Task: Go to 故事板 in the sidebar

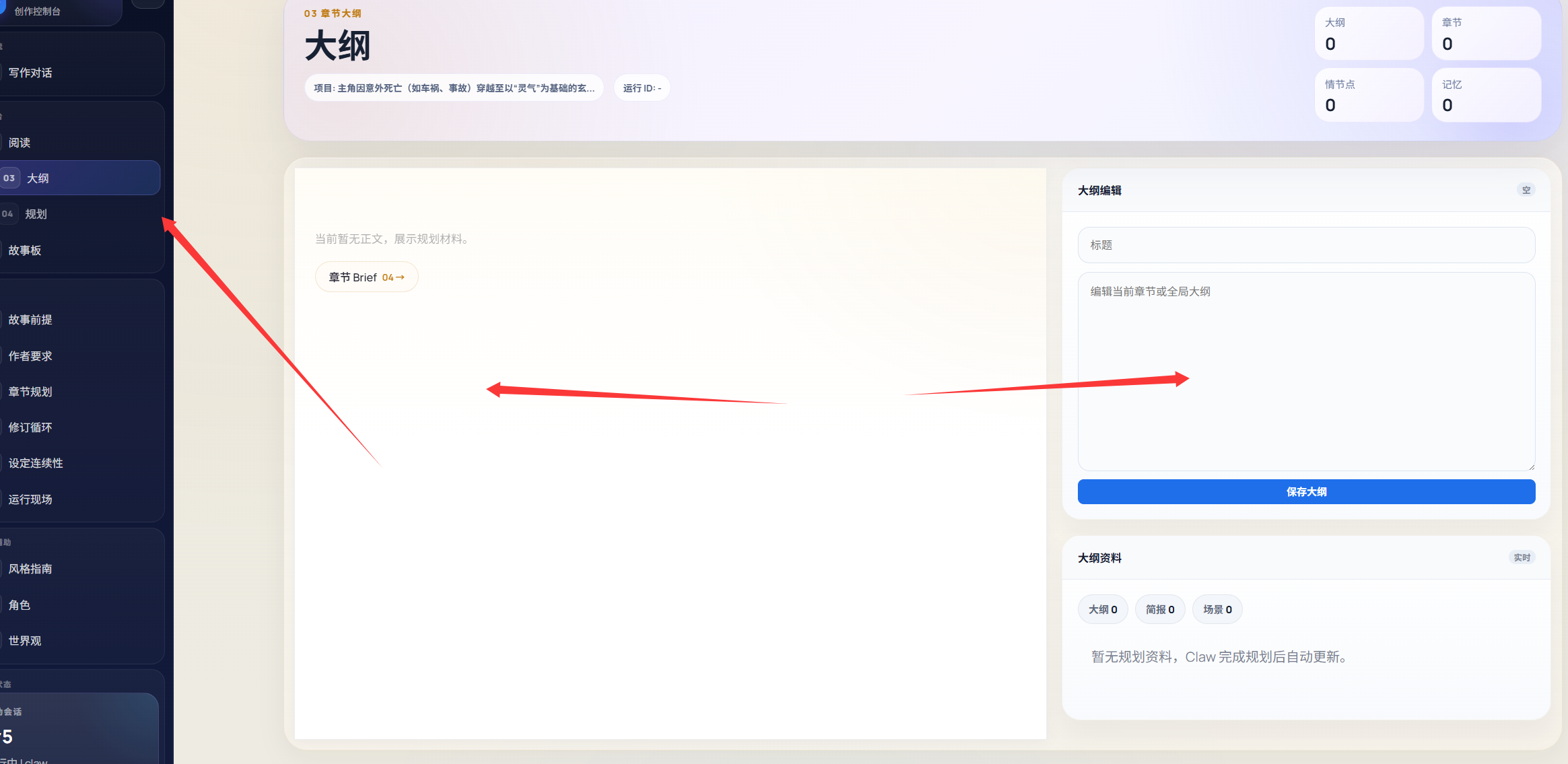Action: tap(25, 250)
